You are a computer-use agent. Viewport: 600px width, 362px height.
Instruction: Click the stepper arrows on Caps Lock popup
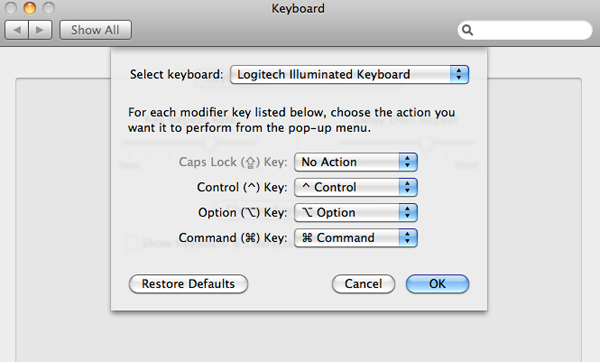coord(408,162)
